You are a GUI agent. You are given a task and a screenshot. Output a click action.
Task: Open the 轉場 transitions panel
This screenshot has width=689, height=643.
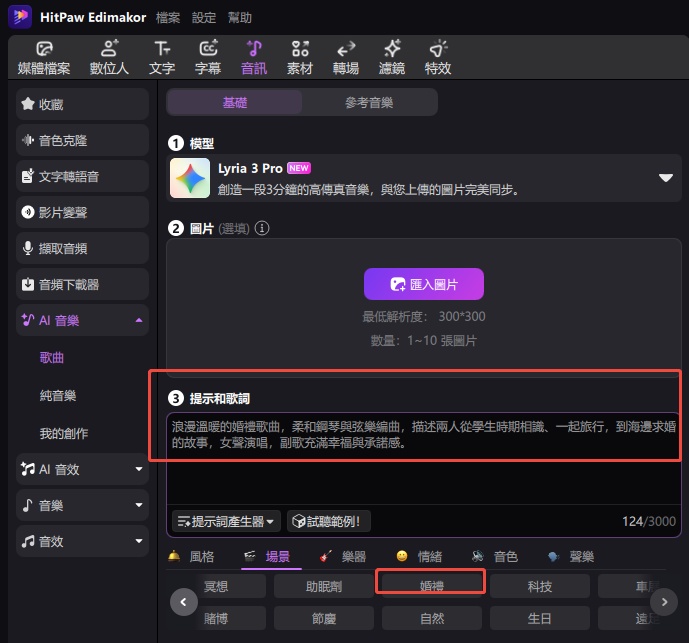pyautogui.click(x=346, y=58)
